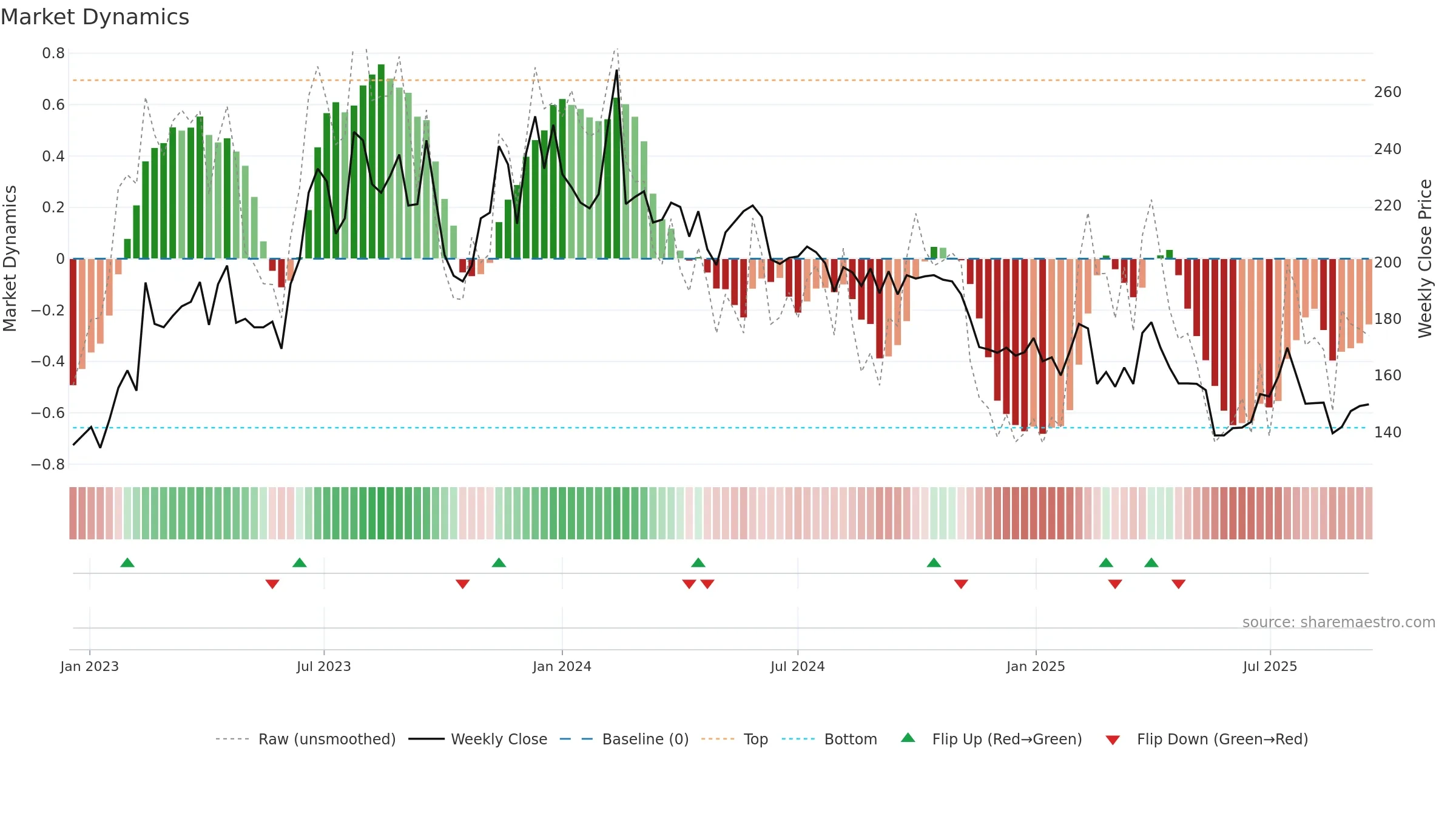Click the Weekly Close Price axis title
The image size is (1456, 819).
(x=1425, y=258)
